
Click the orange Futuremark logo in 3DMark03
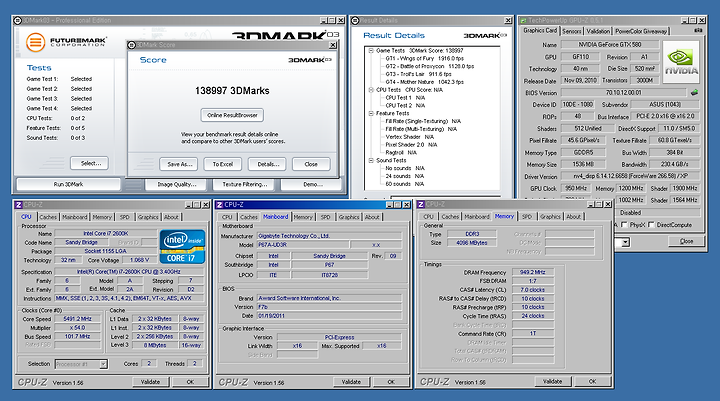[x=35, y=42]
